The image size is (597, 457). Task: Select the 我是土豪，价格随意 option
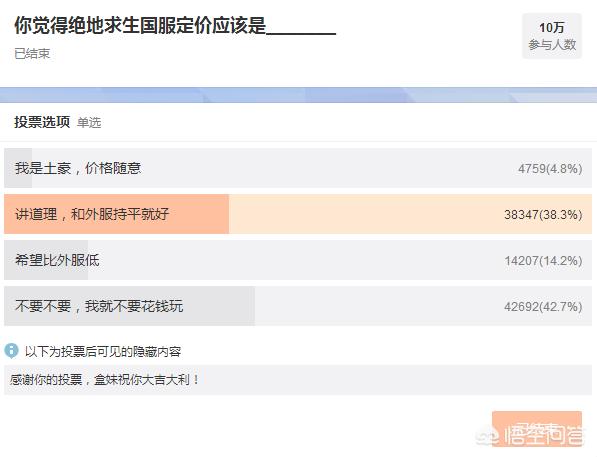point(298,168)
